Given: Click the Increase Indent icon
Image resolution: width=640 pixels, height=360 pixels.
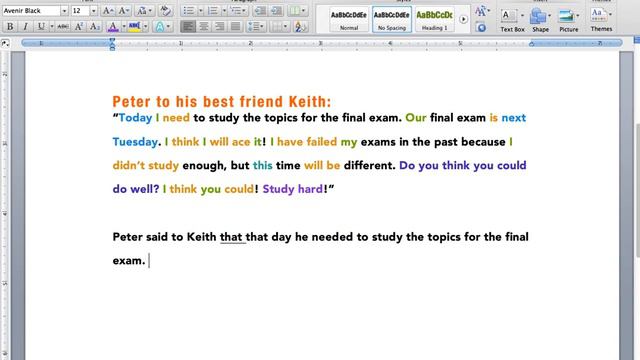Looking at the screenshot, I should (x=276, y=11).
